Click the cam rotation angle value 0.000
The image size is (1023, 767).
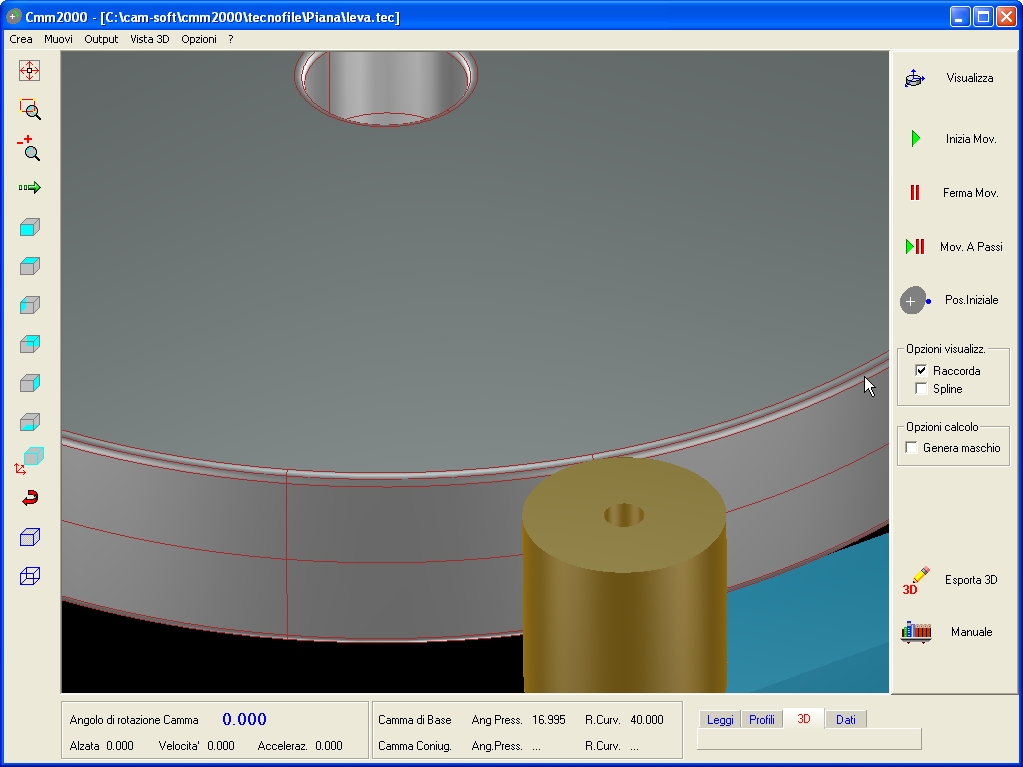coord(244,719)
